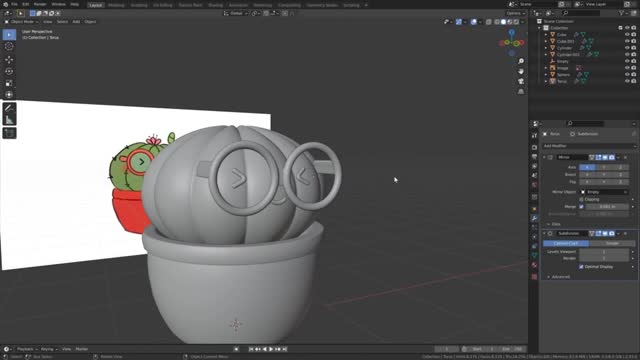Hide the Torus object in viewport
The width and height of the screenshot is (640, 360).
click(627, 81)
